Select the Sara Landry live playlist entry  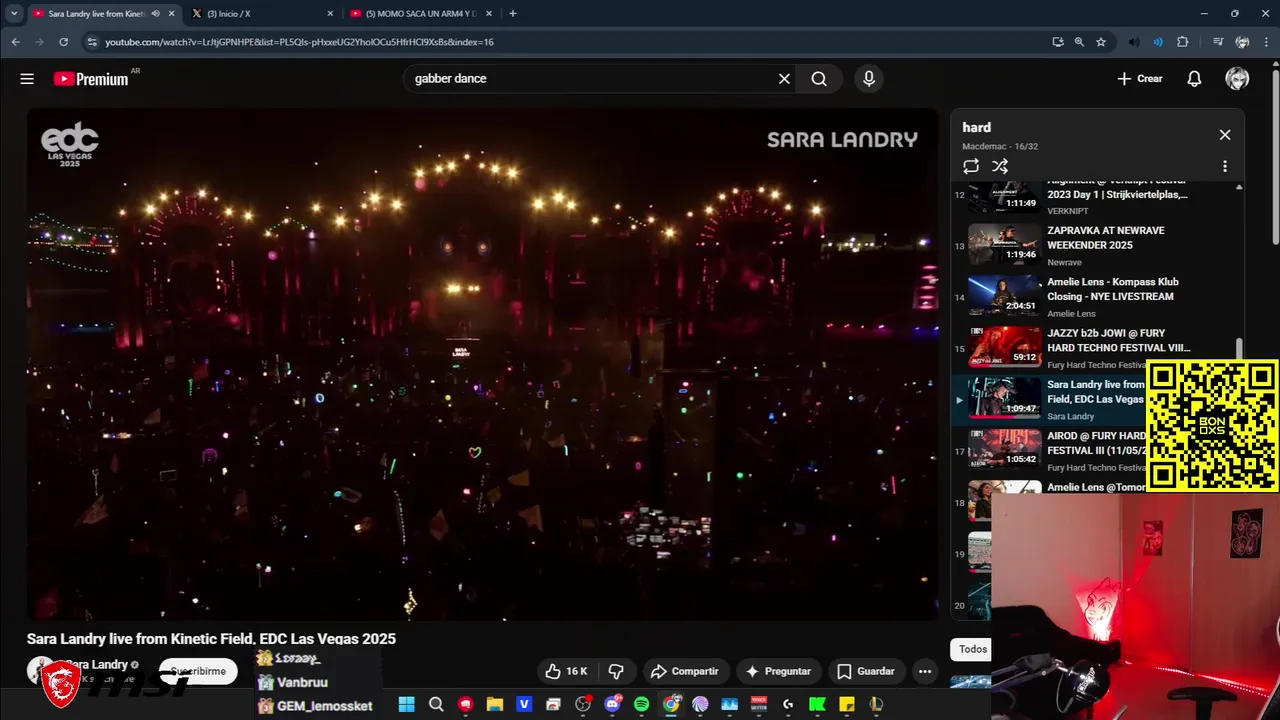(x=1050, y=399)
